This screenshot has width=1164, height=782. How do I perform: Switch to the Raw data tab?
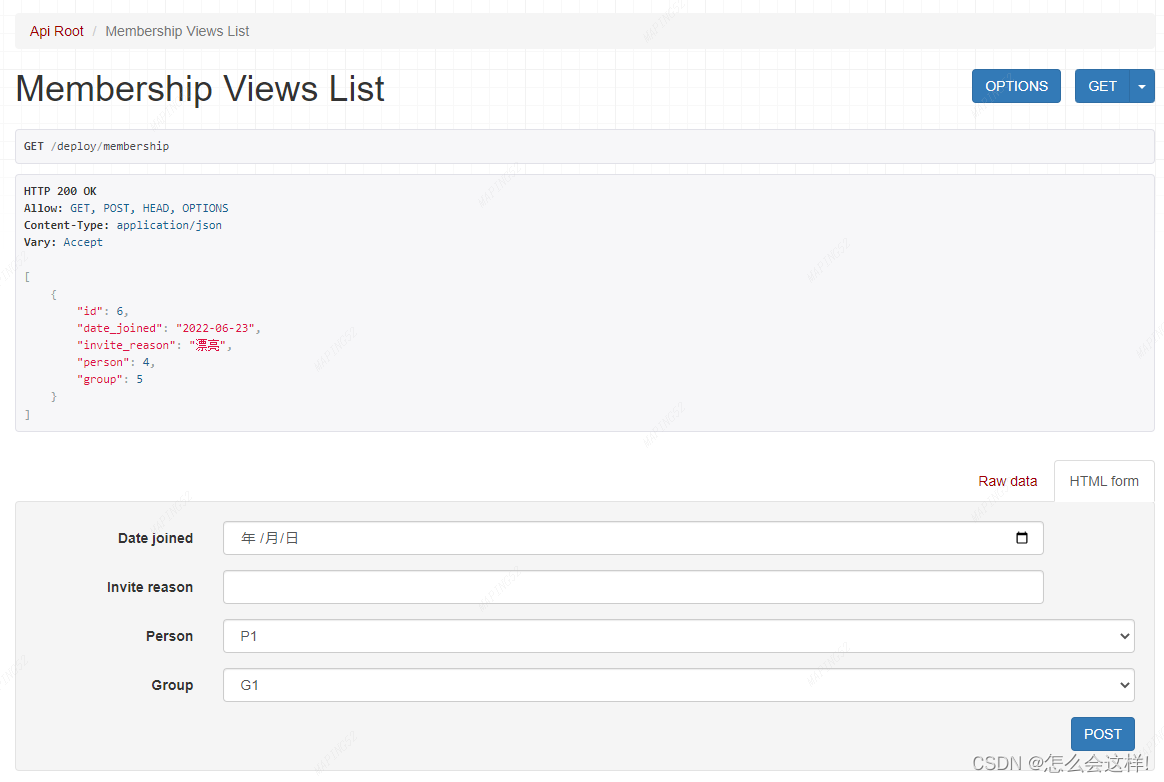point(1007,481)
